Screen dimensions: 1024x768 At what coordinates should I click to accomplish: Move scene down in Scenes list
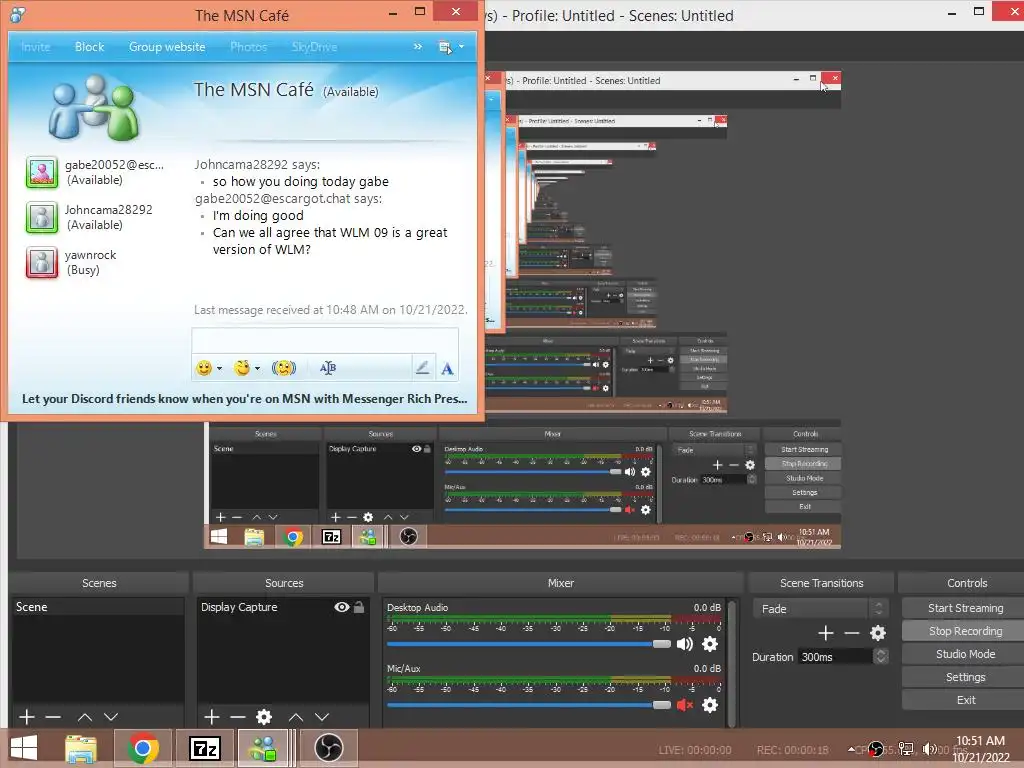click(111, 717)
